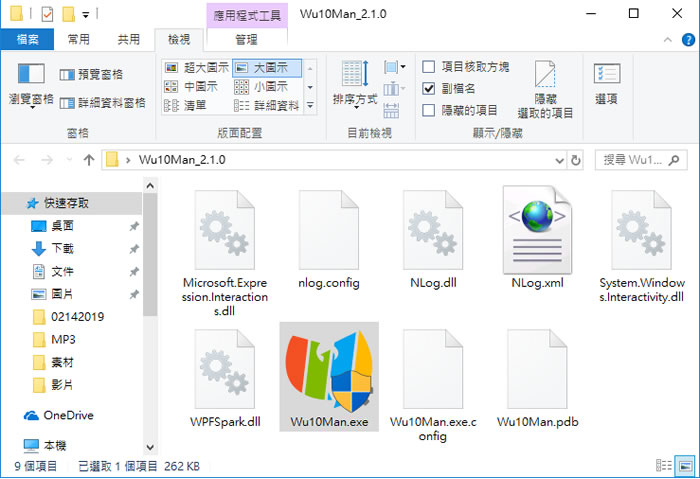Screen dimensions: 700x479
Task: Click the add columns icon
Action: [394, 89]
